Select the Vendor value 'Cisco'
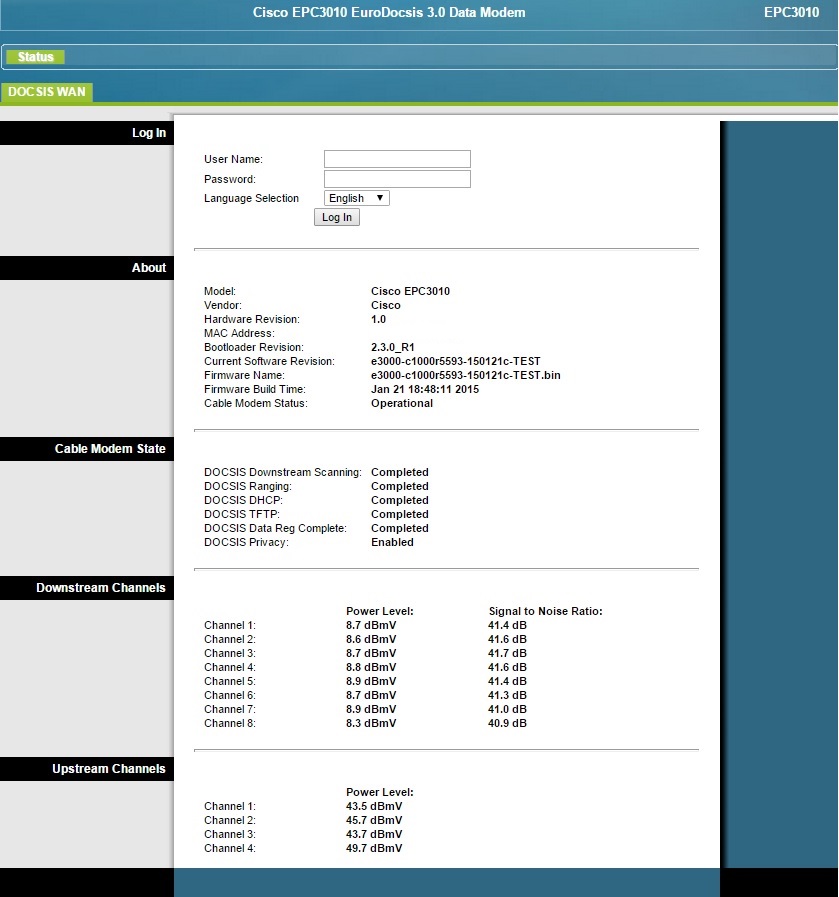This screenshot has width=839, height=897. pyautogui.click(x=385, y=305)
